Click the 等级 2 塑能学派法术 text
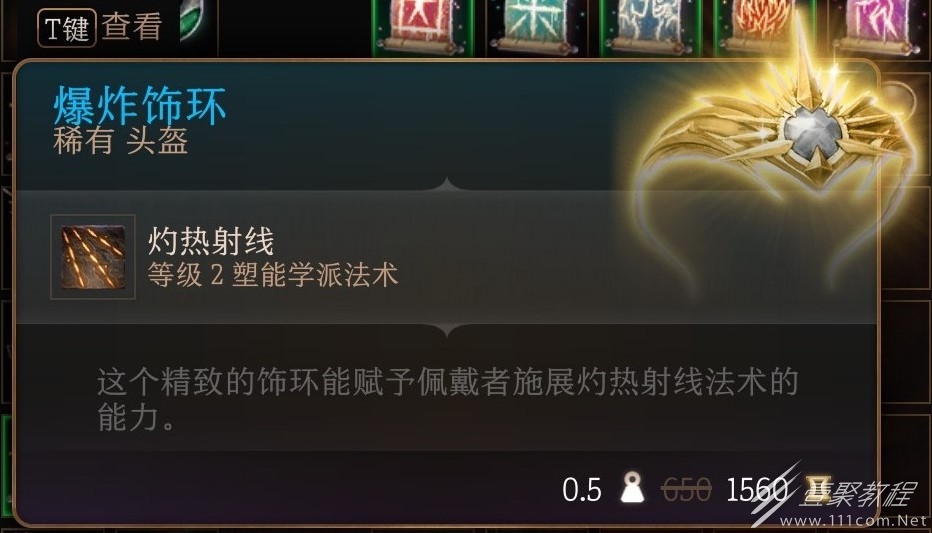The image size is (932, 533). (x=273, y=275)
